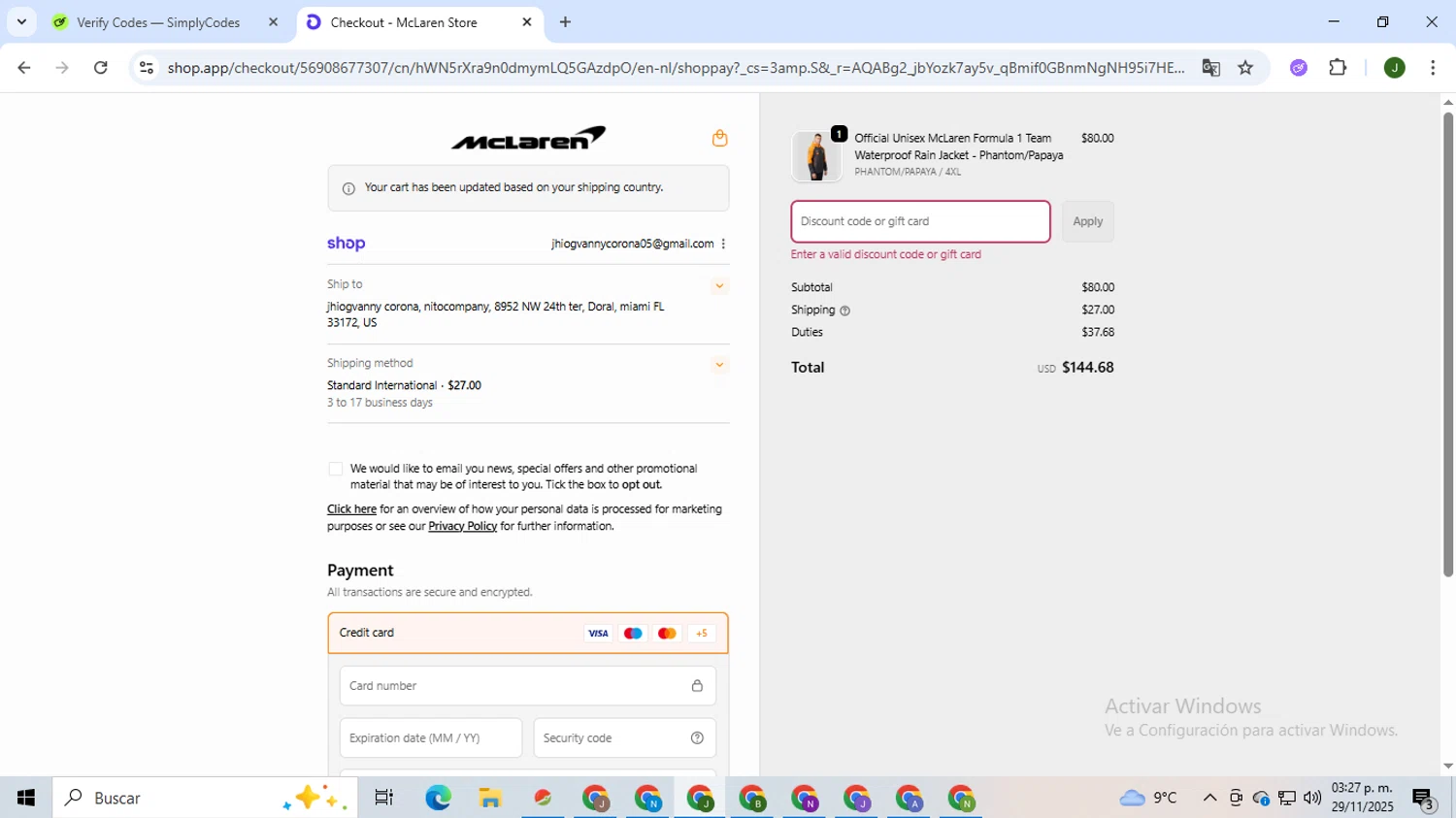Go back in browser history
Screen dimensions: 1456x818
click(23, 67)
